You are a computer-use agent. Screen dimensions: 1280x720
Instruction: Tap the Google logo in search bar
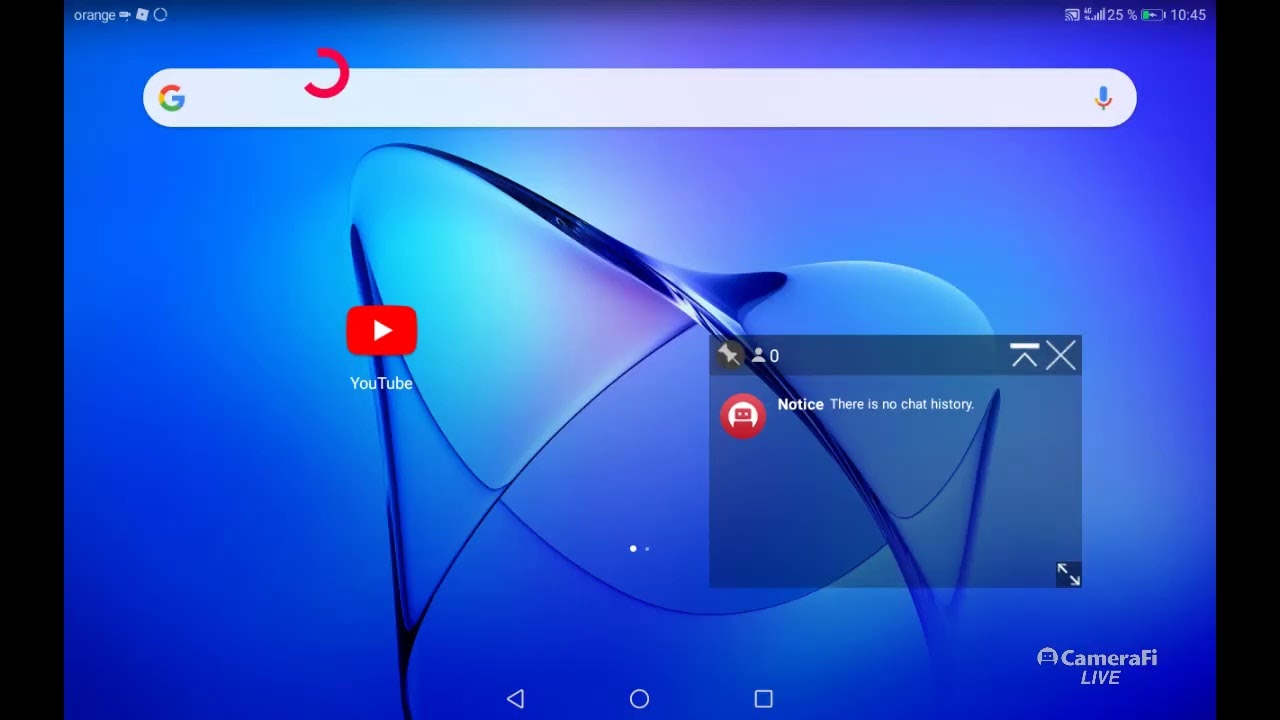172,98
